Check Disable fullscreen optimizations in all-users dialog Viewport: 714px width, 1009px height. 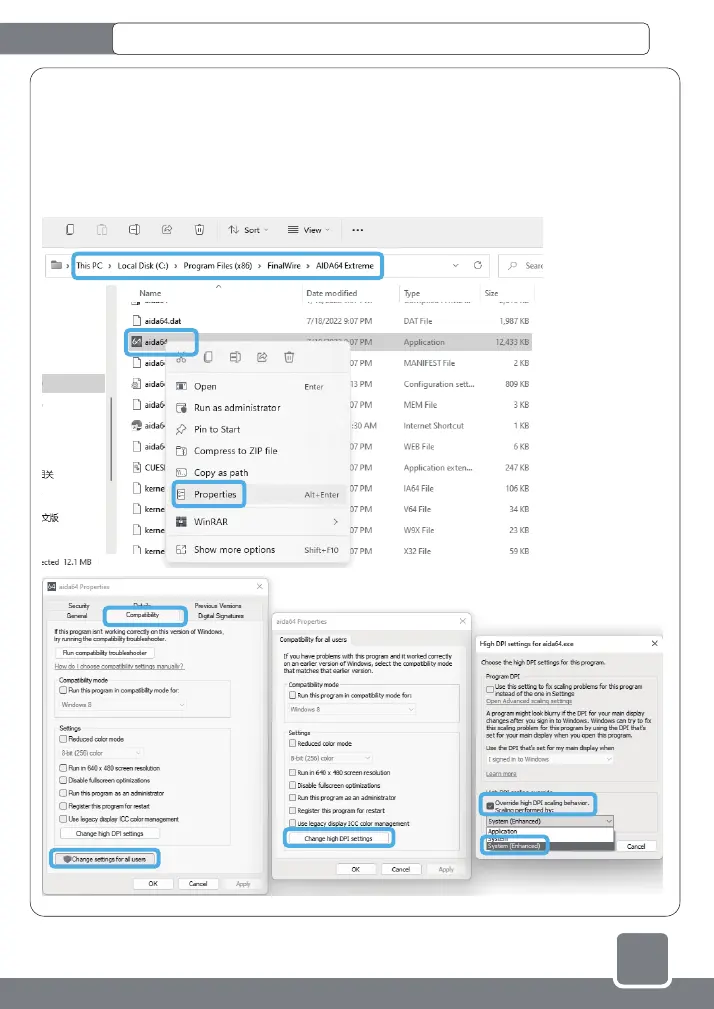pos(293,785)
